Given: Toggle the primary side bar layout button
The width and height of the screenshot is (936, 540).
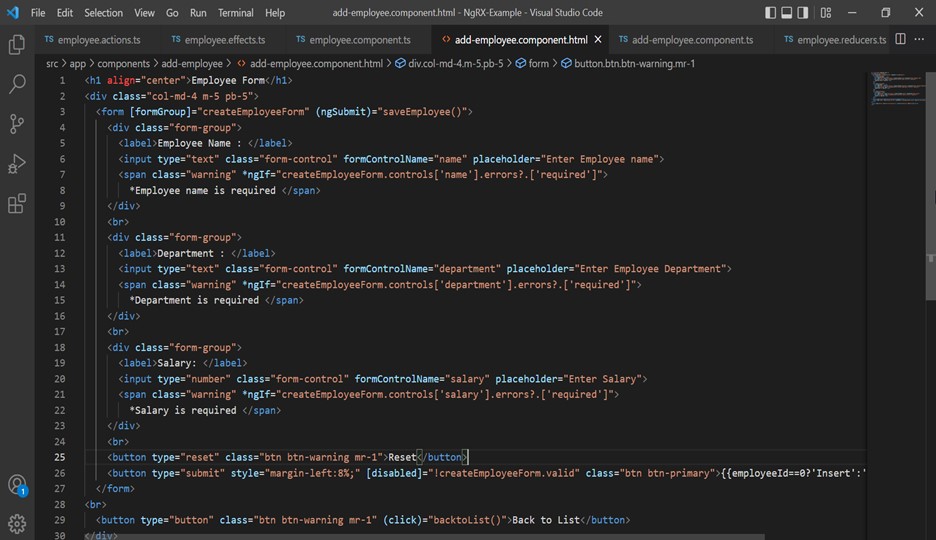Looking at the screenshot, I should coord(771,13).
